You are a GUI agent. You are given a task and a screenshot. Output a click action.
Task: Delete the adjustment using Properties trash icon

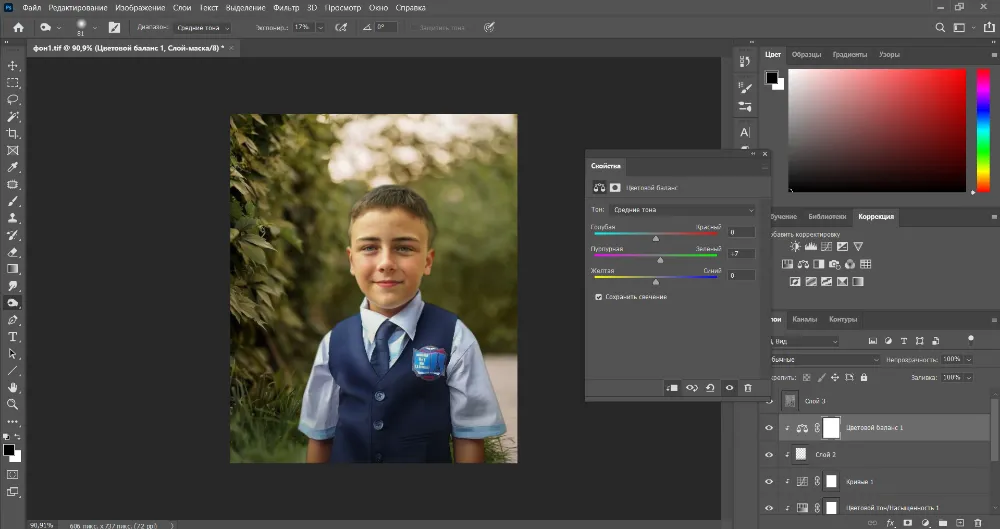coord(747,388)
